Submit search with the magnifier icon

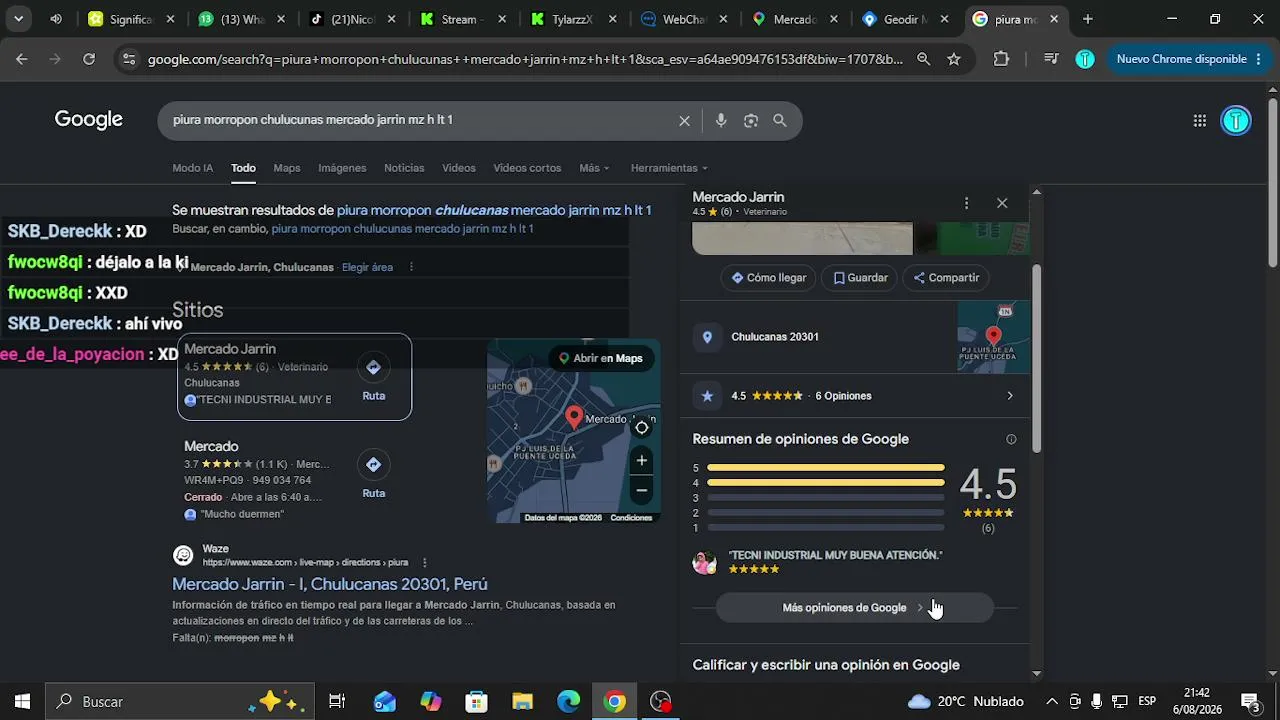click(x=780, y=121)
